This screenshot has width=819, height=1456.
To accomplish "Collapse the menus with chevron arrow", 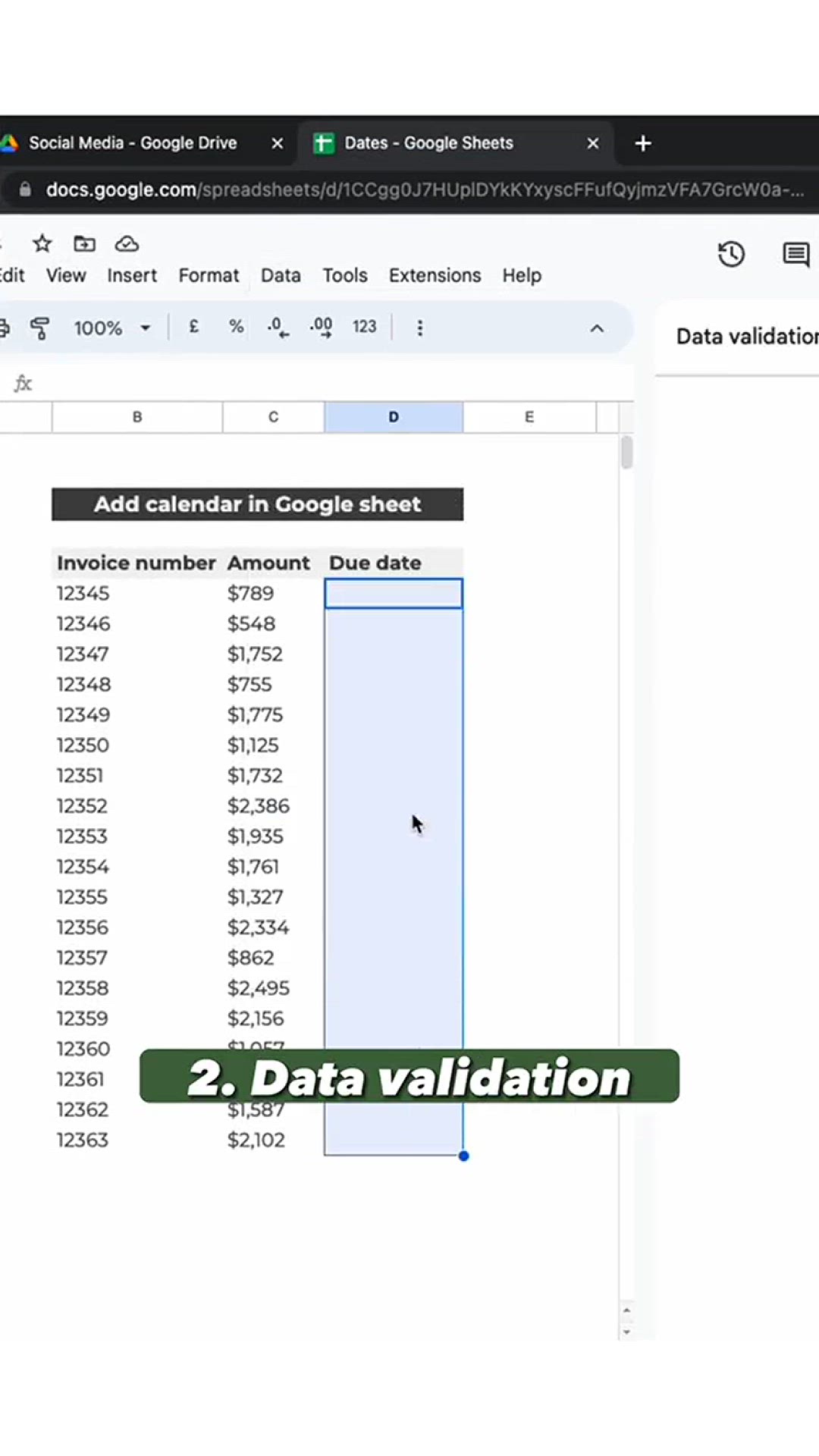I will coord(597,328).
